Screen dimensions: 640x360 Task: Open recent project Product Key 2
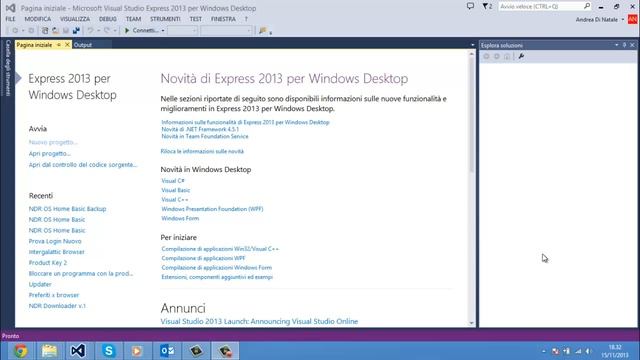coord(48,262)
